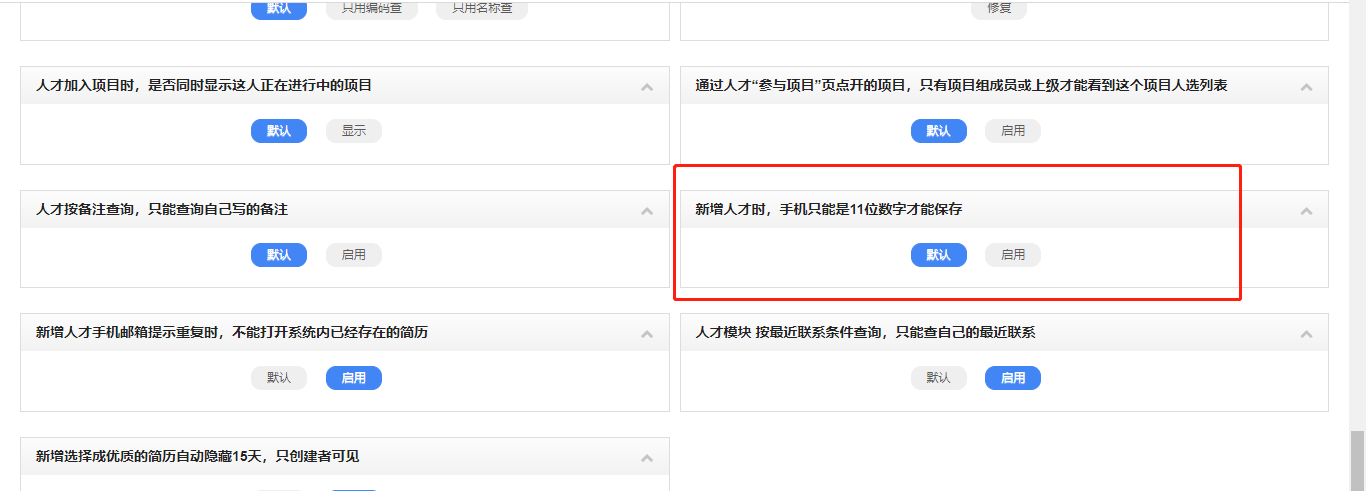Image resolution: width=1366 pixels, height=491 pixels.
Task: Click title text 人才加入项目时，是否同时显示这人正在进行中的项目
Action: pos(204,86)
